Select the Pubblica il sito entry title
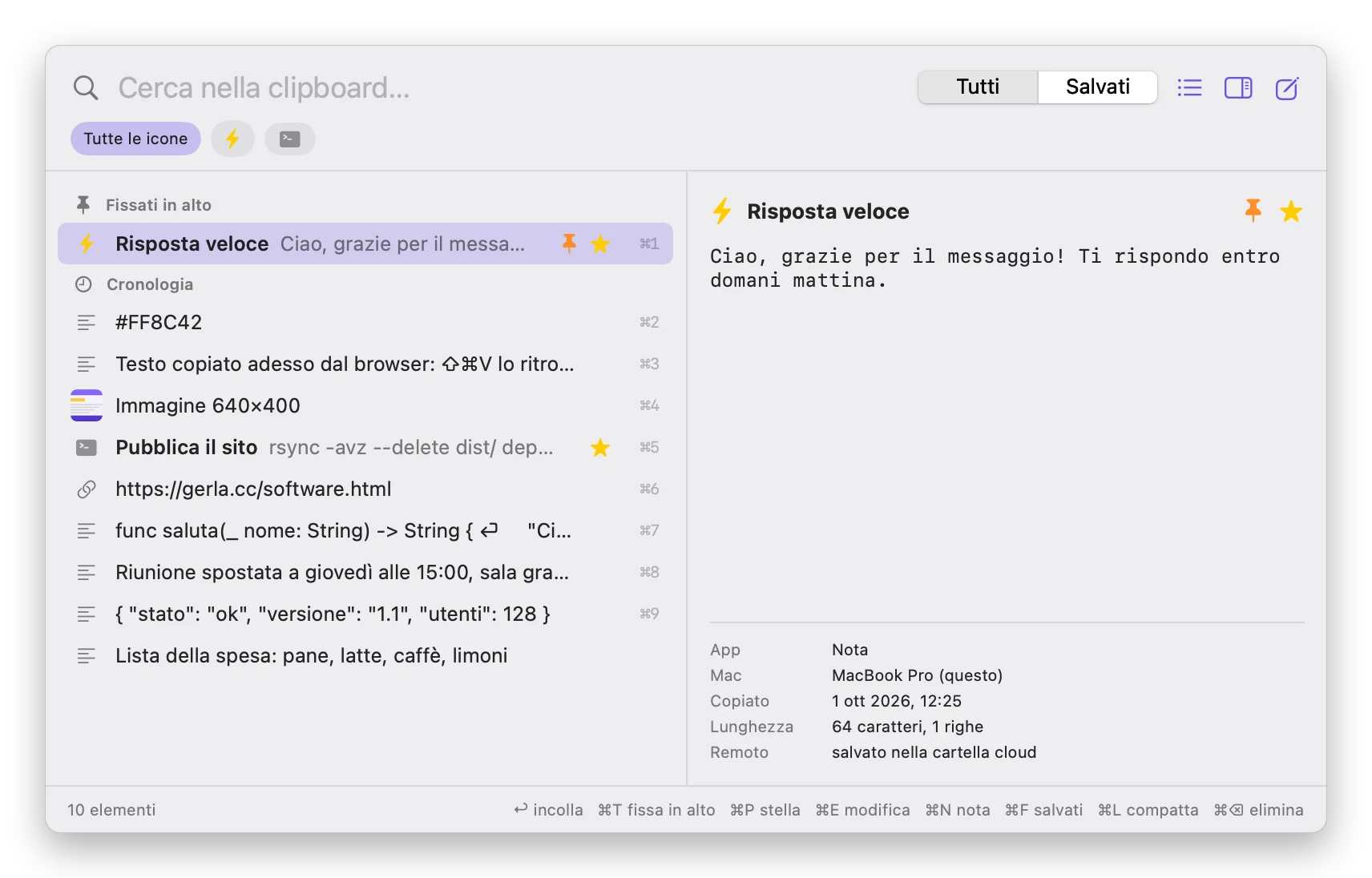 [186, 447]
